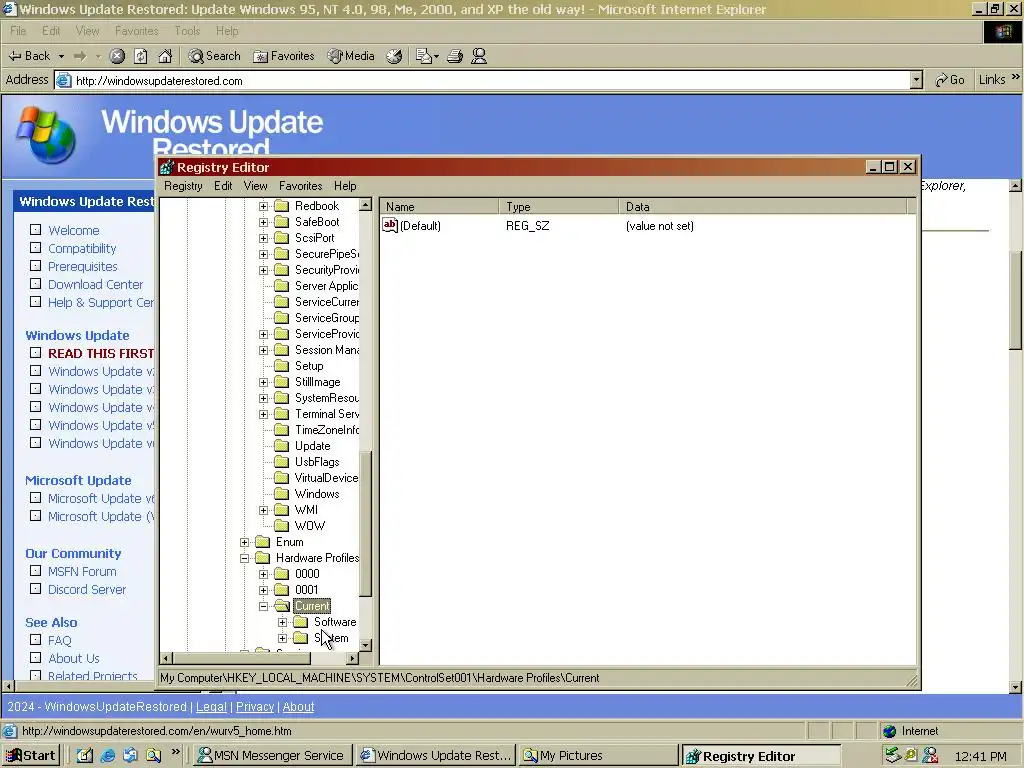Click the box next to Download Center
Viewport: 1024px width, 768px height.
coord(35,284)
